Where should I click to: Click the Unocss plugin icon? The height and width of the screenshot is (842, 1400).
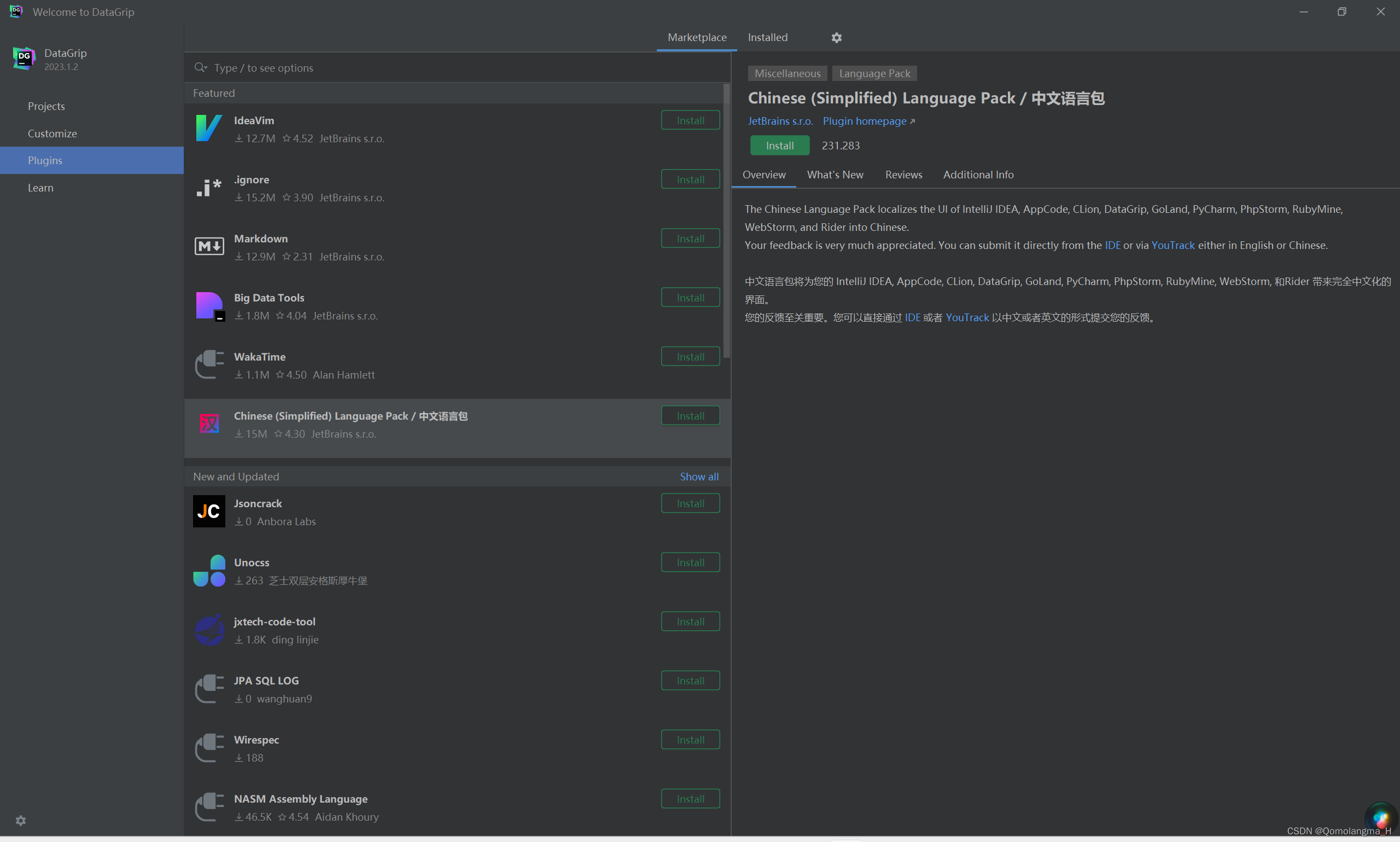click(209, 571)
